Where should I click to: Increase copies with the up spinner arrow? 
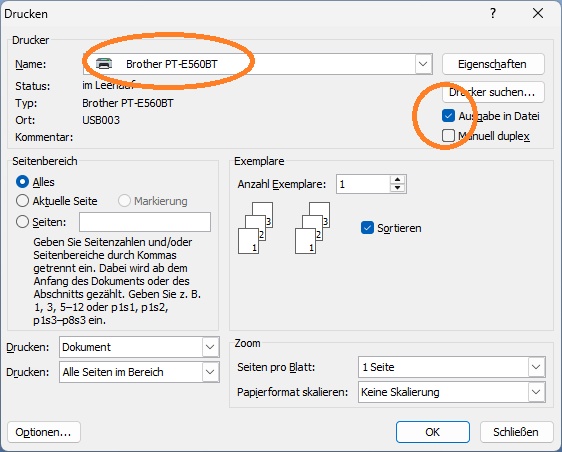click(397, 180)
